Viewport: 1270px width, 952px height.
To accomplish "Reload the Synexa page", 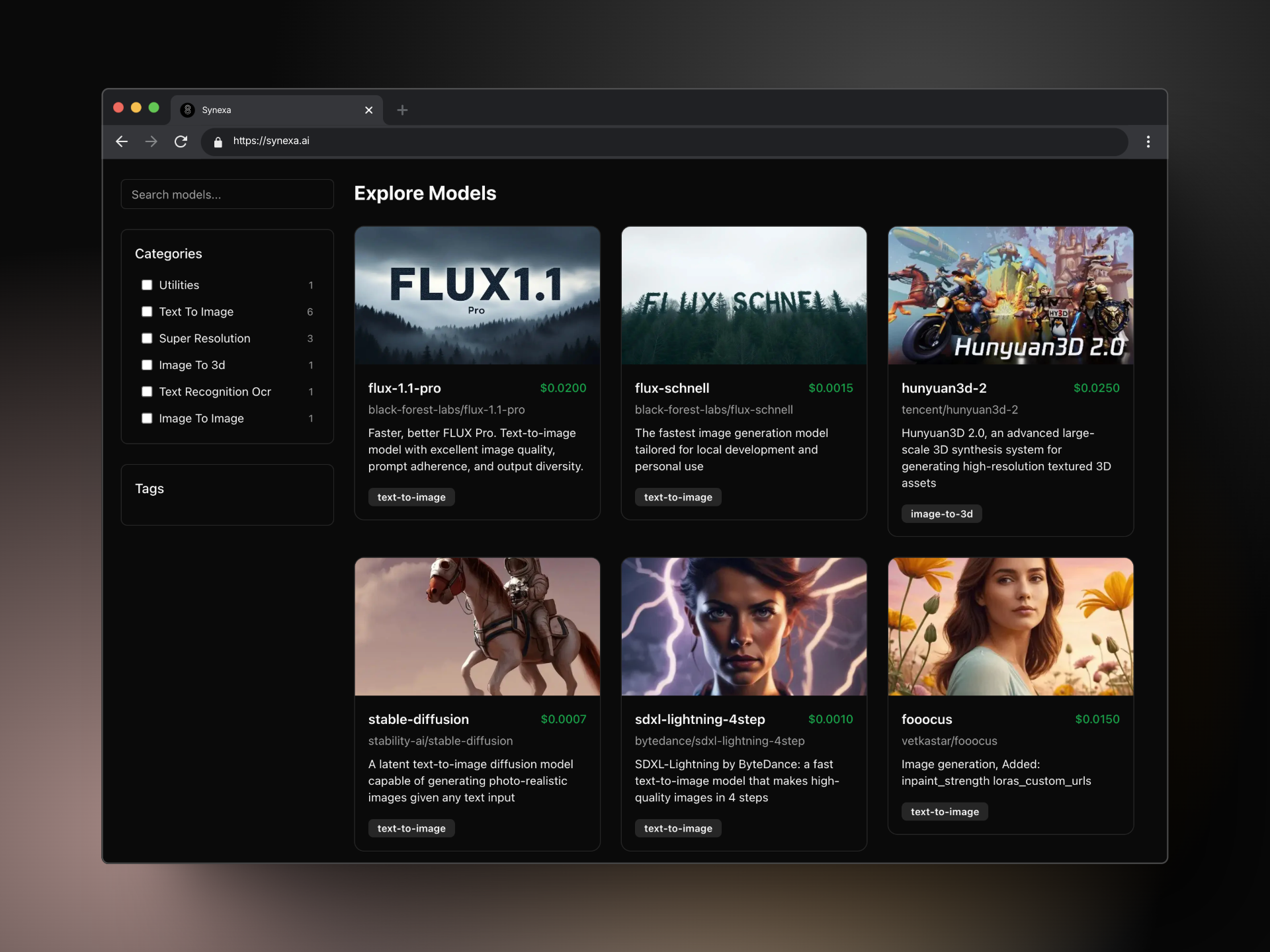I will click(x=181, y=141).
